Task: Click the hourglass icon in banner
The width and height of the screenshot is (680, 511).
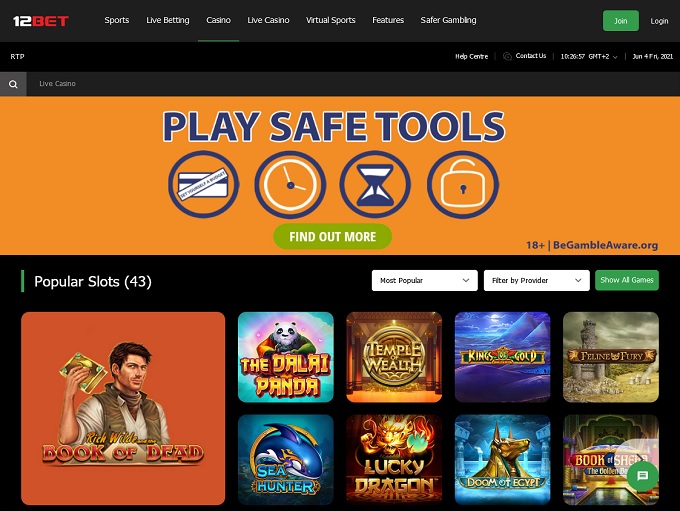Action: pos(375,184)
